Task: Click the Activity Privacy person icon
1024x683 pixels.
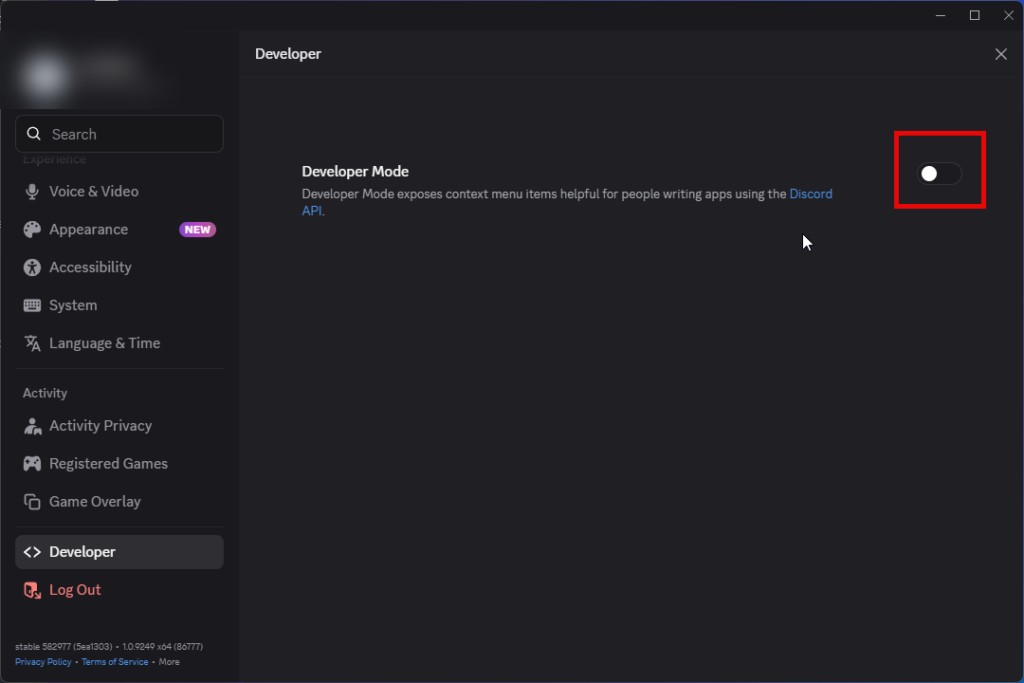Action: (x=31, y=426)
